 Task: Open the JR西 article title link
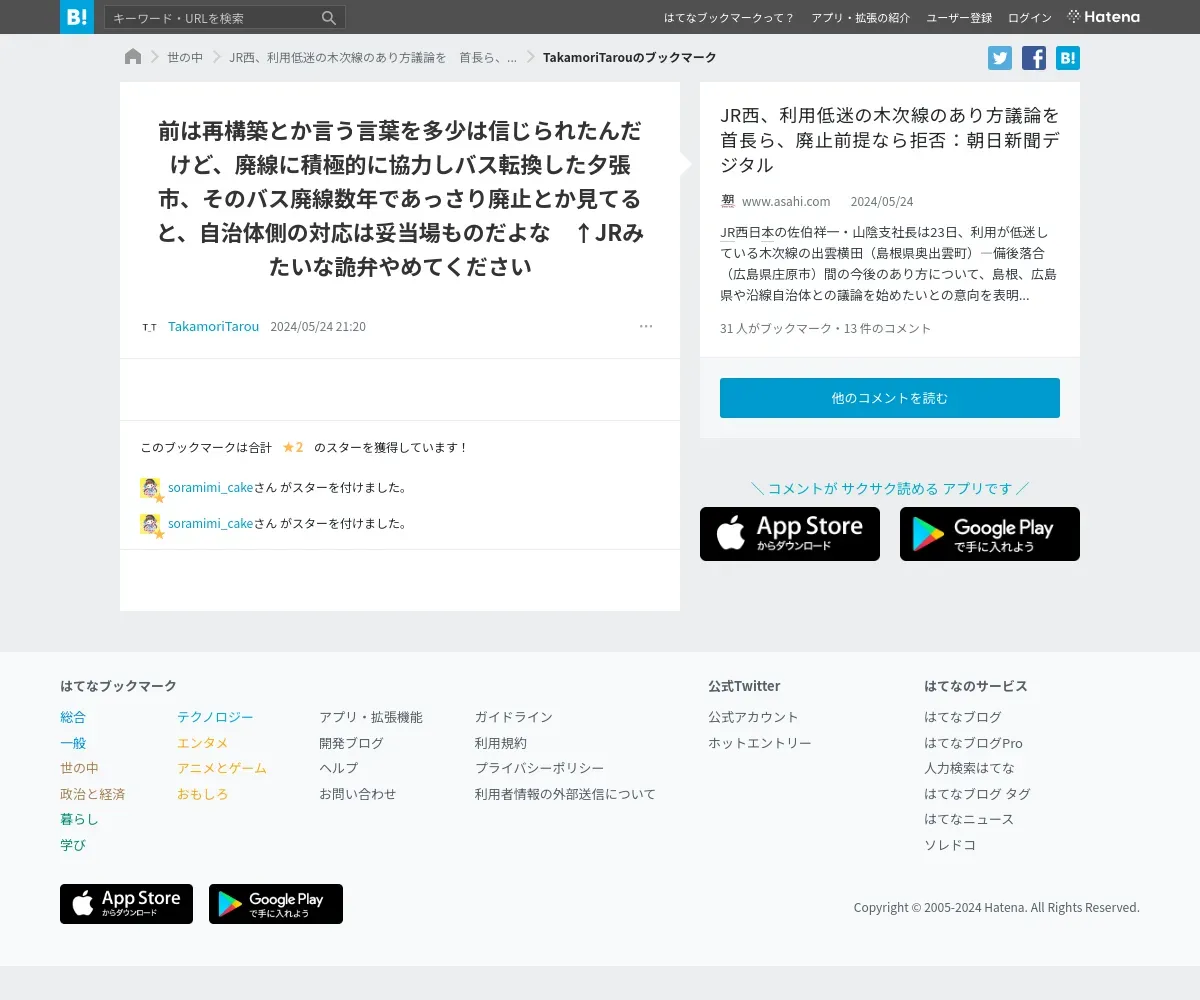pyautogui.click(x=889, y=140)
